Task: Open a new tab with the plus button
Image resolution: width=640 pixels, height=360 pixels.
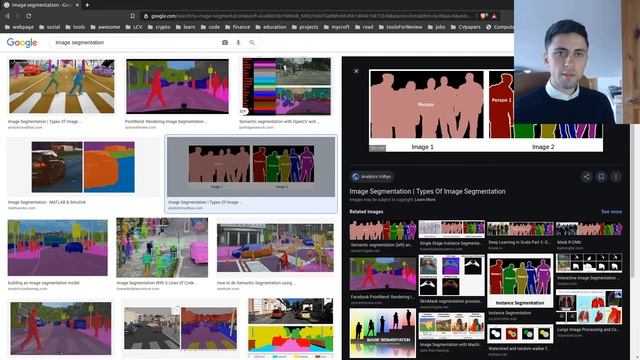Action: point(87,5)
